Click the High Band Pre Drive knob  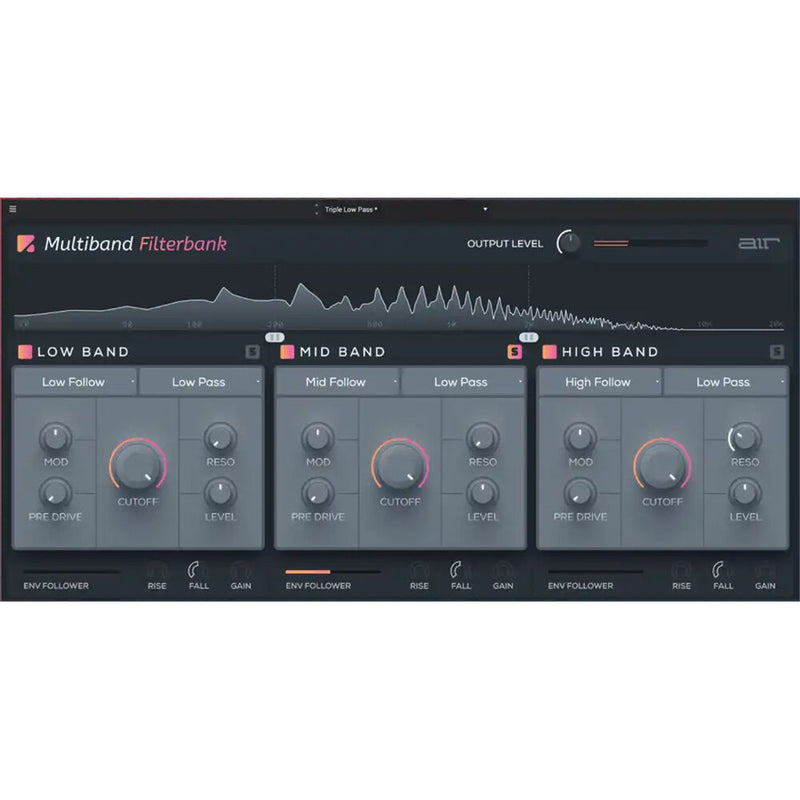tap(580, 492)
